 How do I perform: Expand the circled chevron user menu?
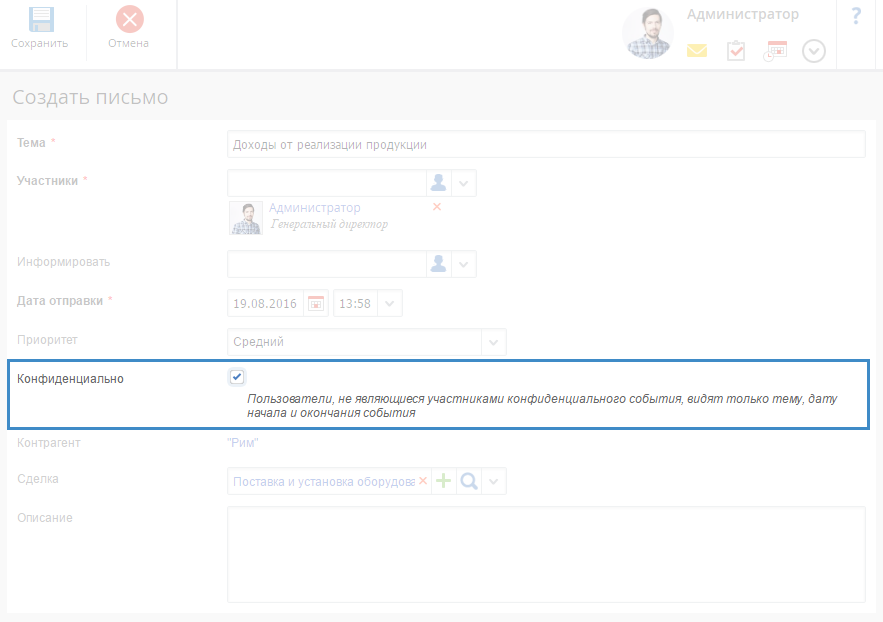coord(814,51)
